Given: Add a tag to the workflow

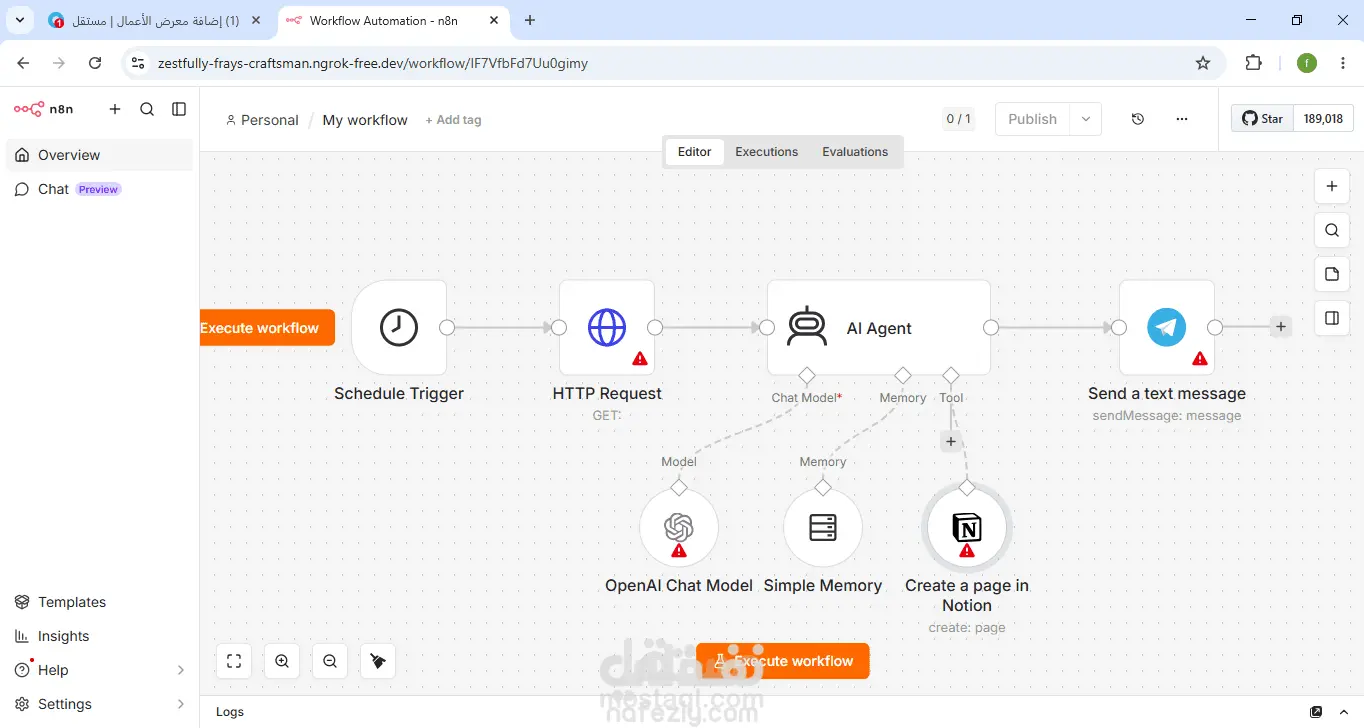Looking at the screenshot, I should pos(453,120).
